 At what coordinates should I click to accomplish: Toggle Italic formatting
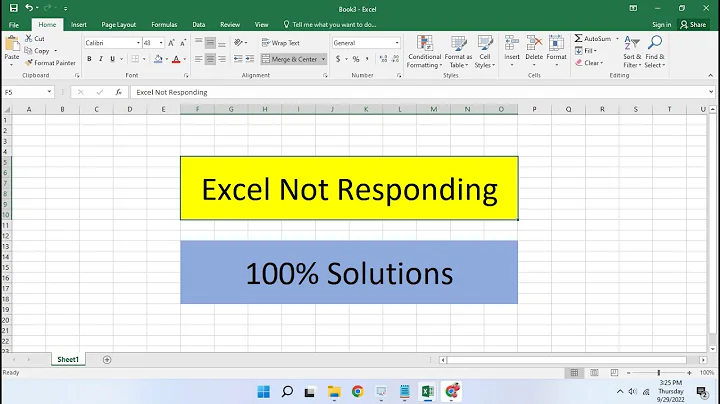[x=101, y=59]
